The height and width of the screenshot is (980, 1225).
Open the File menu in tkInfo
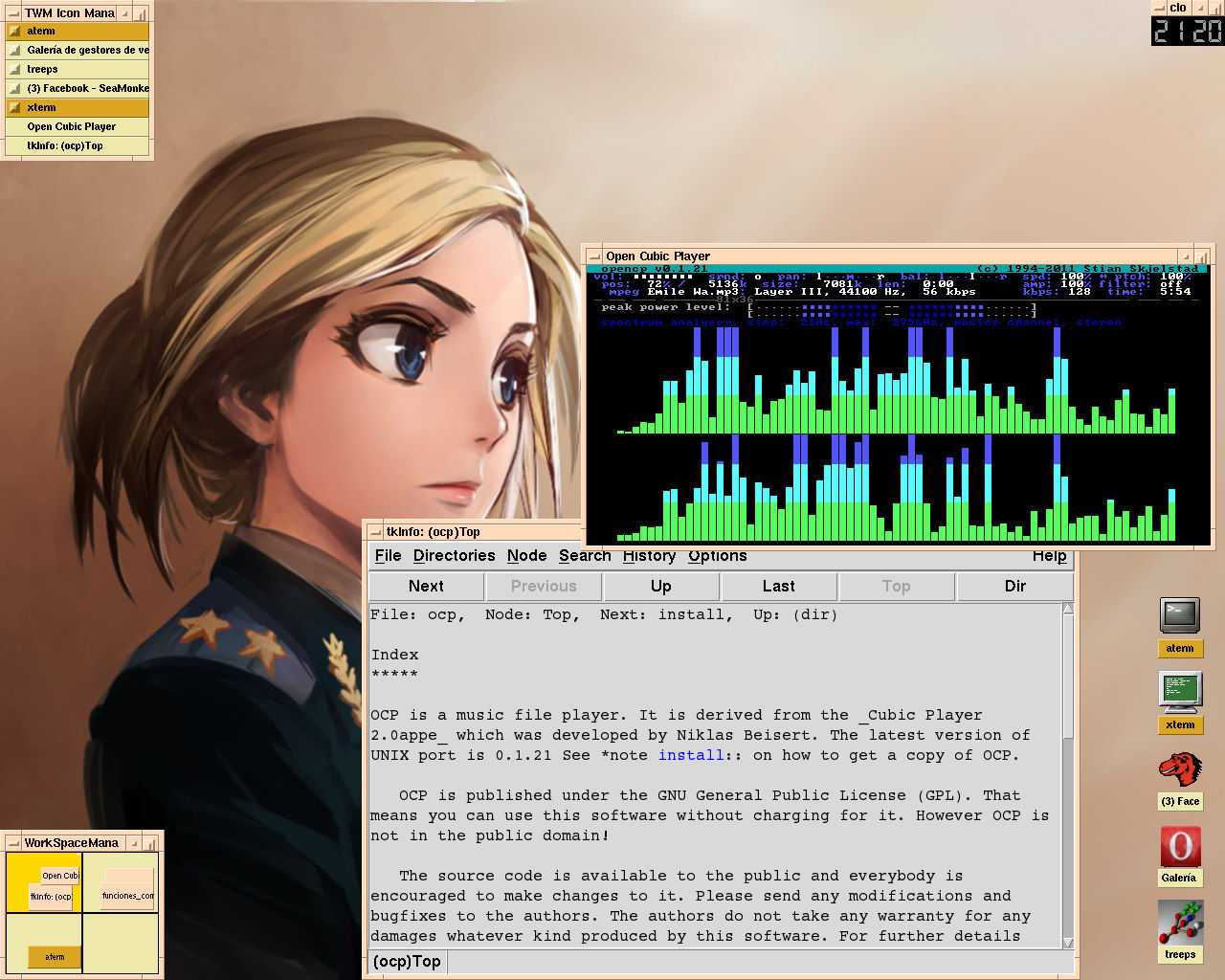tap(389, 555)
